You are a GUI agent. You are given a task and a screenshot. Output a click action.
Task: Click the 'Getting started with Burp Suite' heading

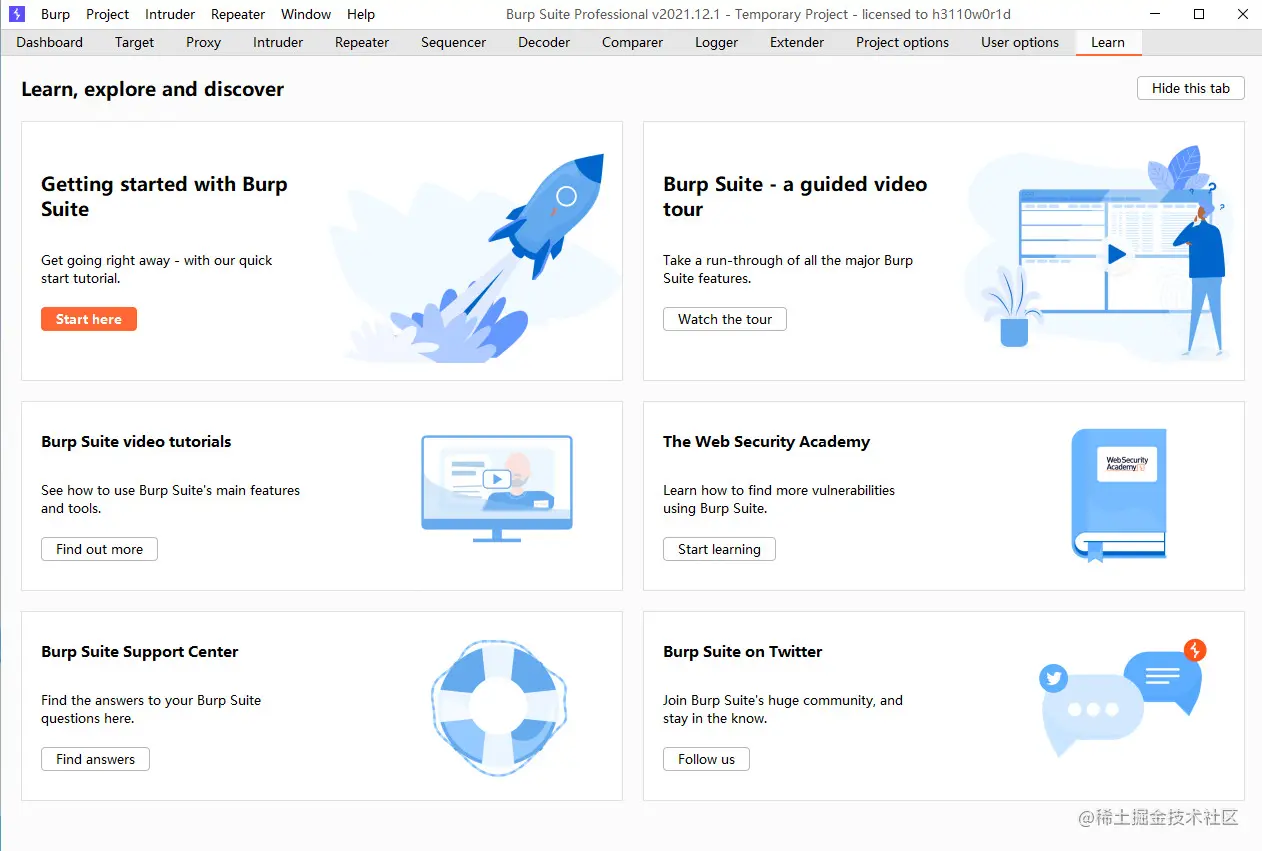[164, 196]
